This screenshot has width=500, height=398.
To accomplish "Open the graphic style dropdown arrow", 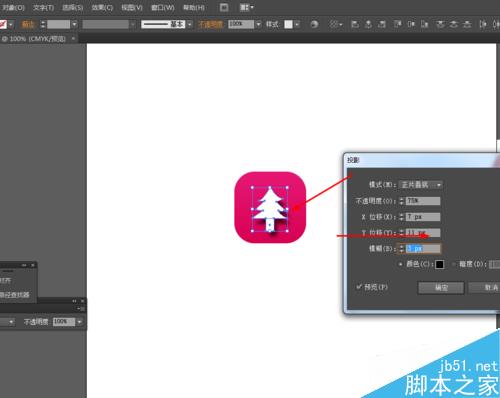I will click(x=297, y=24).
